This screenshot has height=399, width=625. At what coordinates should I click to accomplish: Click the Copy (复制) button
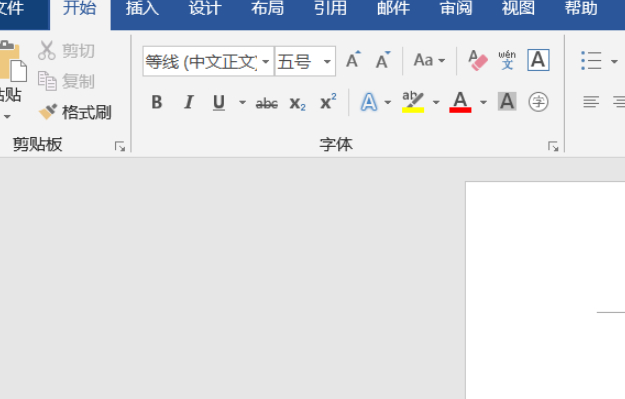click(66, 81)
